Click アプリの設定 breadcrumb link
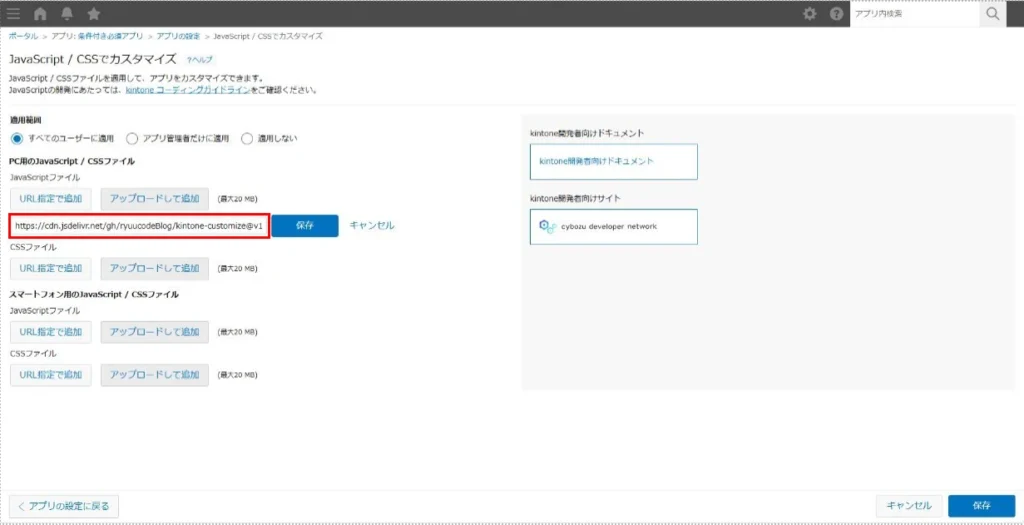The image size is (1024, 525). coord(178,36)
